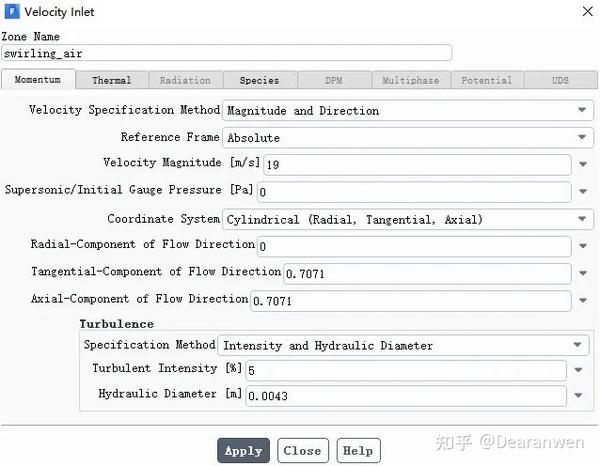Click arrow beside Tangential-Component field
Image resolution: width=600 pixels, height=466 pixels.
[583, 273]
